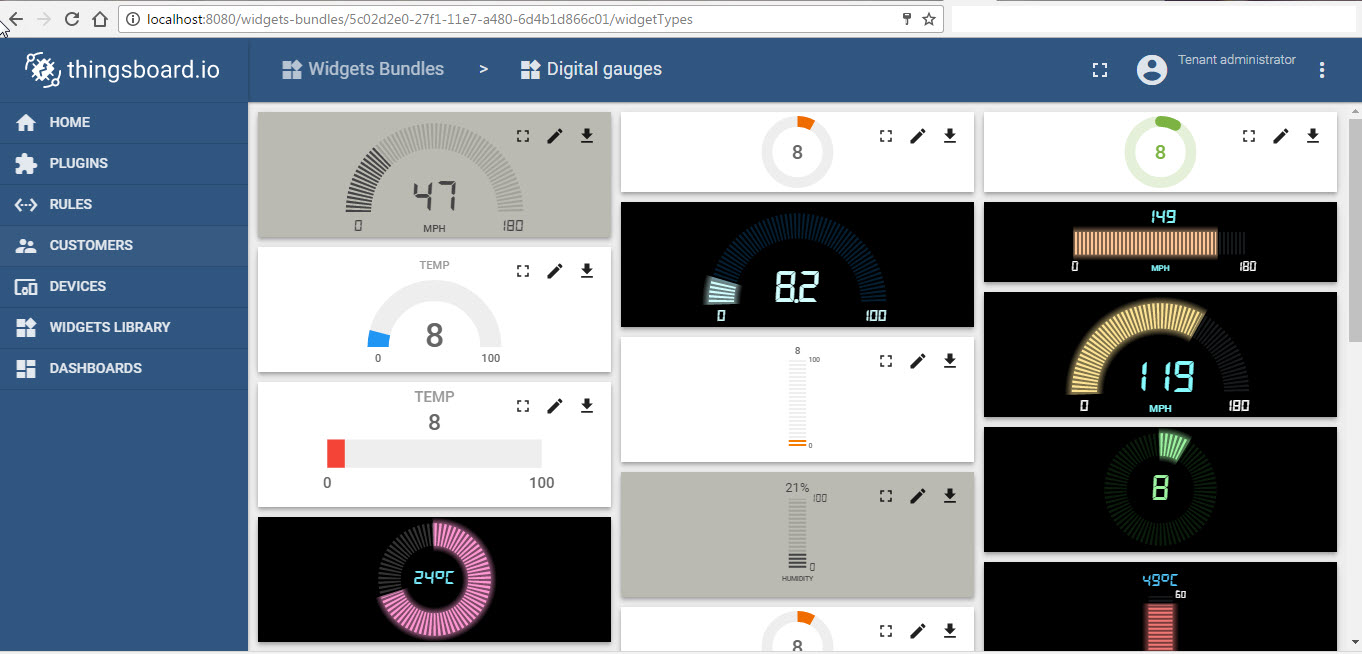Image resolution: width=1362 pixels, height=654 pixels.
Task: Open the user account avatar
Action: point(1151,69)
